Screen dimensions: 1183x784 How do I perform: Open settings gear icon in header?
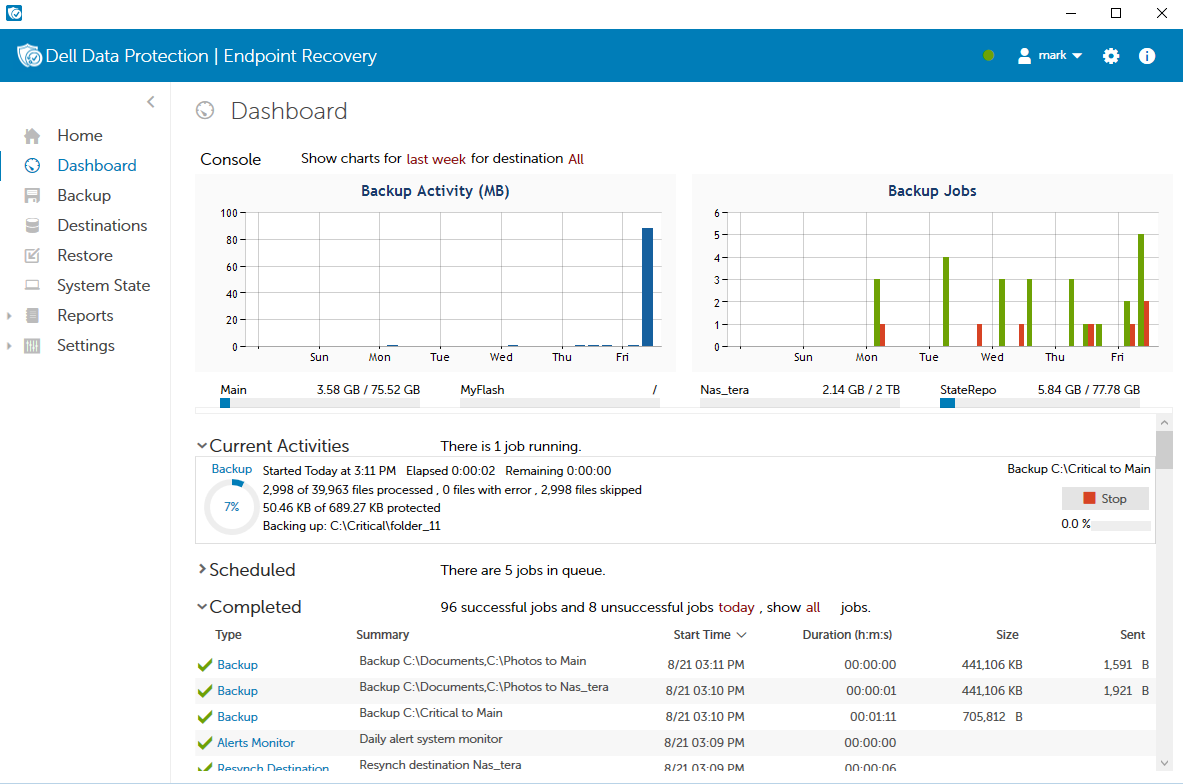(x=1111, y=56)
